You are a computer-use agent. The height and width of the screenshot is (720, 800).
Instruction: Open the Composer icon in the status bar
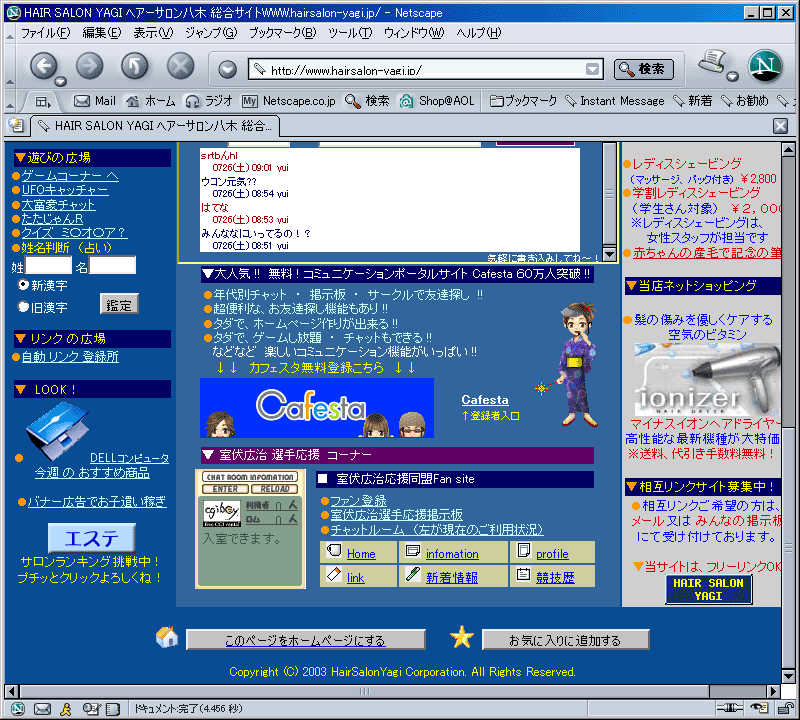[91, 708]
